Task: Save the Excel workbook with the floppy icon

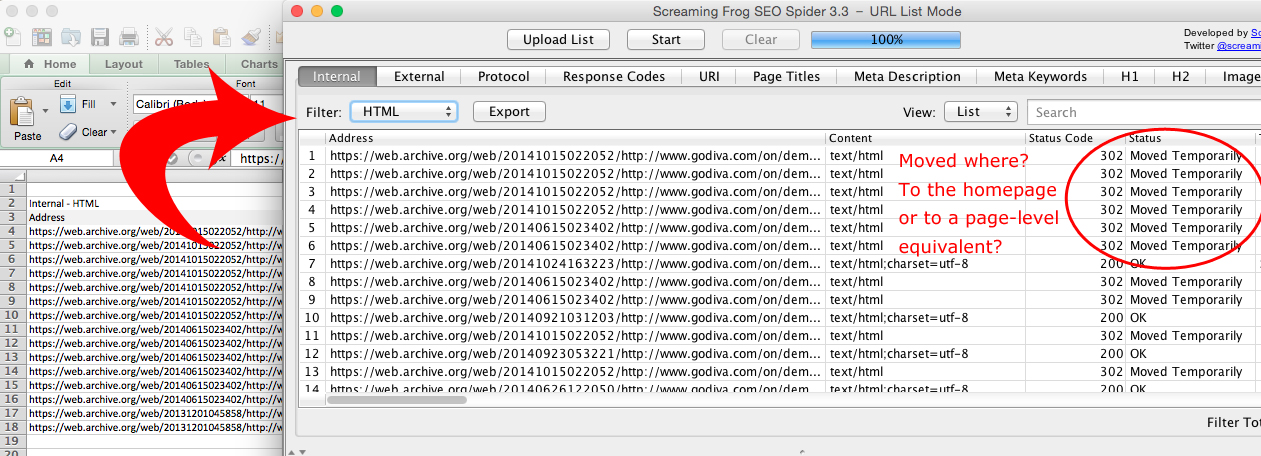Action: [x=100, y=38]
